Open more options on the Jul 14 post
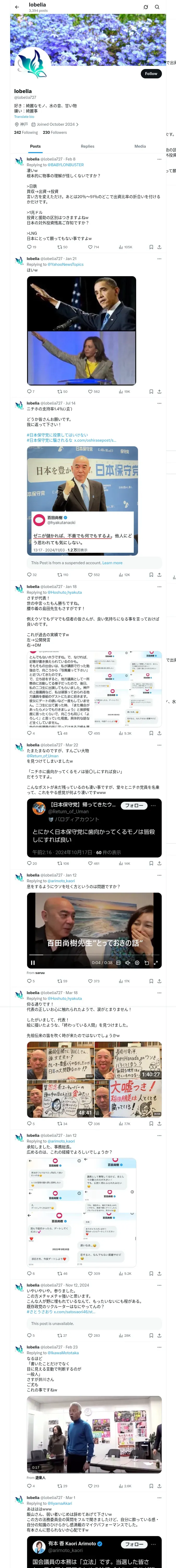176x1568 pixels. coord(159,403)
